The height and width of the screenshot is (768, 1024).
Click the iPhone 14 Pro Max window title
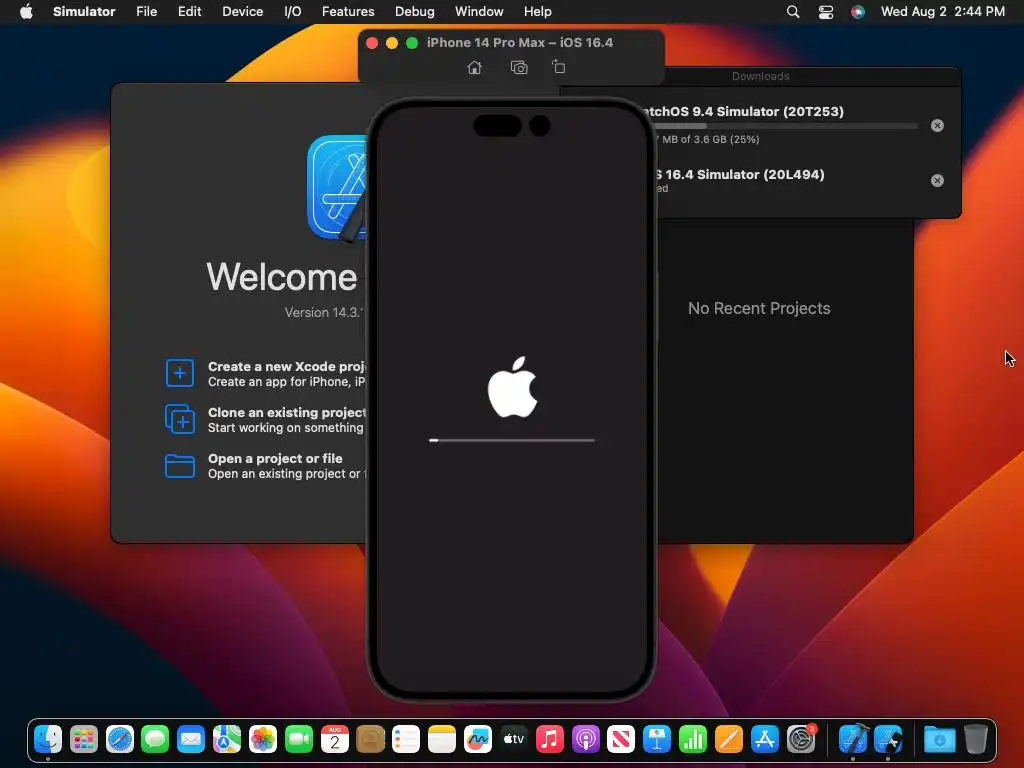pyautogui.click(x=520, y=42)
